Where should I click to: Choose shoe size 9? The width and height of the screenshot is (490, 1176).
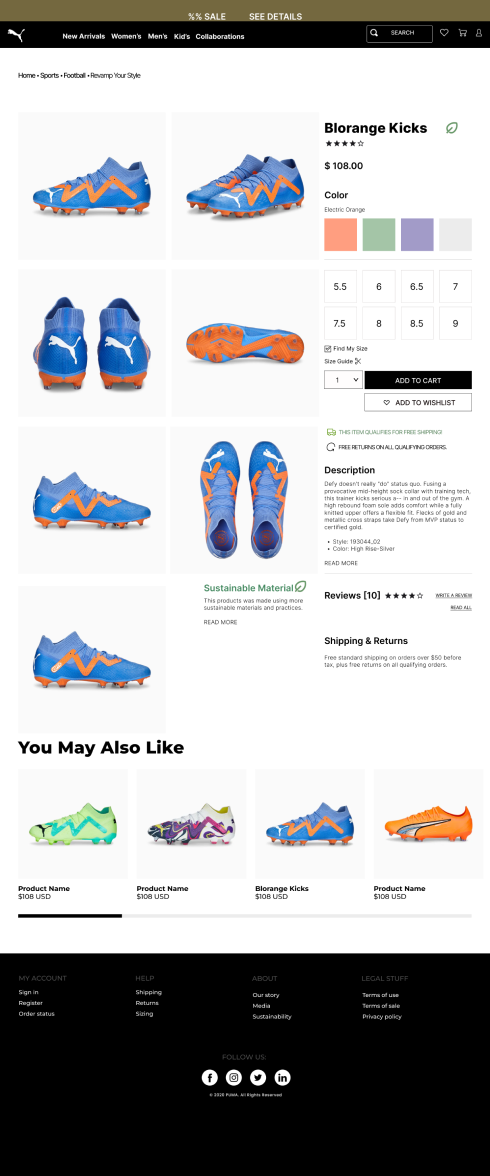(455, 323)
